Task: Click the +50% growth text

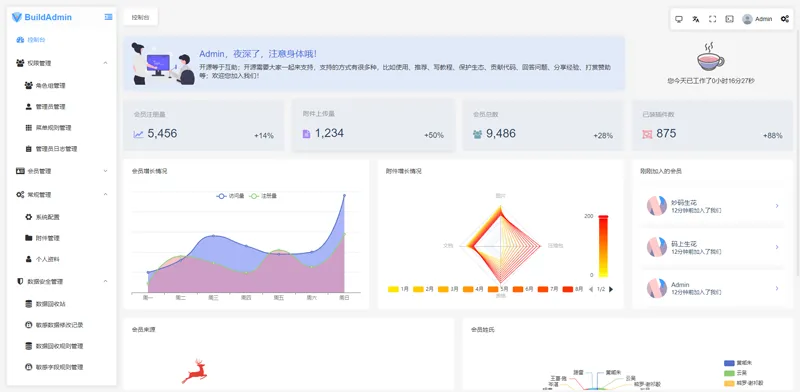Action: 434,136
